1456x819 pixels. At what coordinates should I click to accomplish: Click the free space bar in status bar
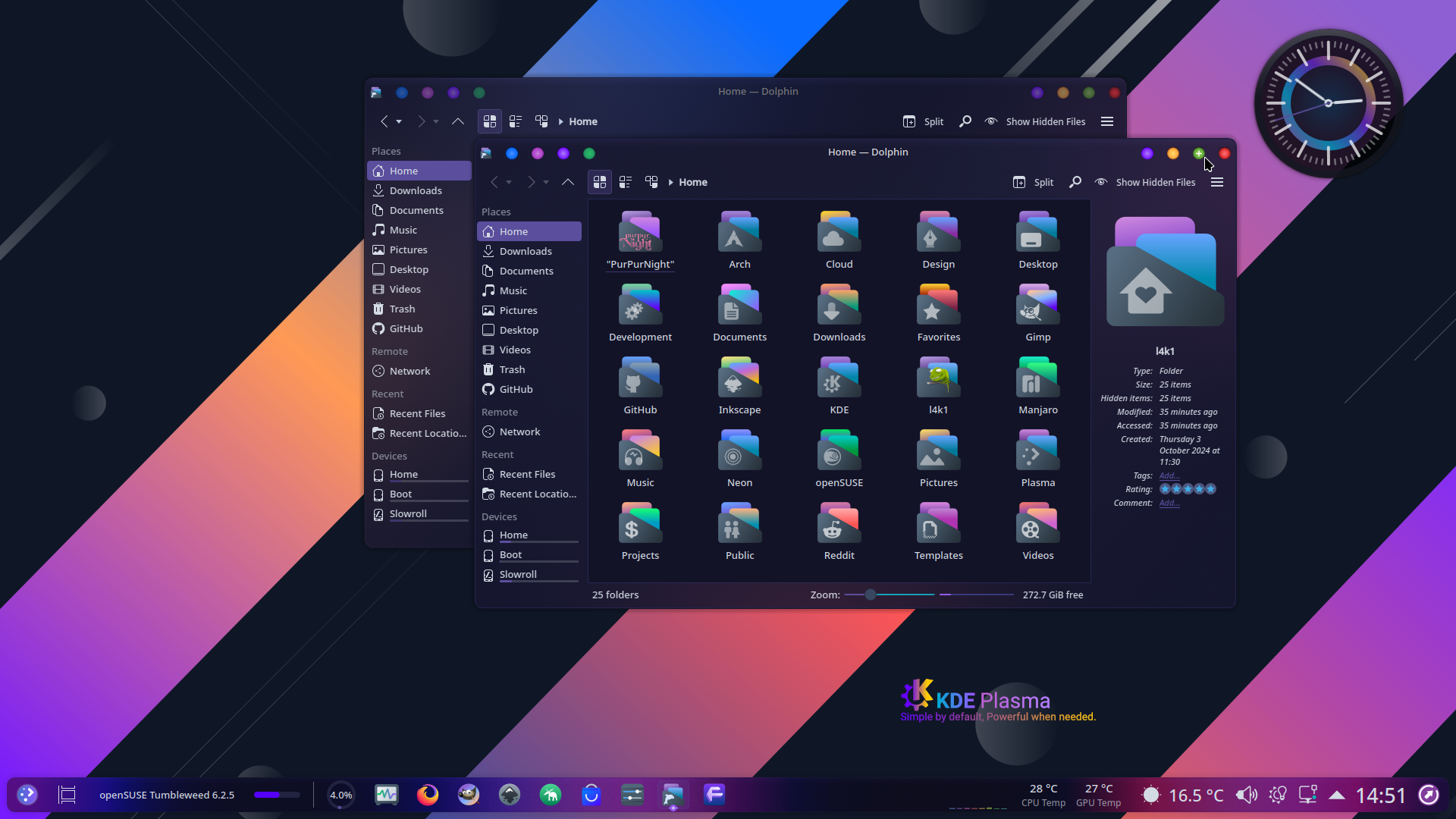[976, 595]
